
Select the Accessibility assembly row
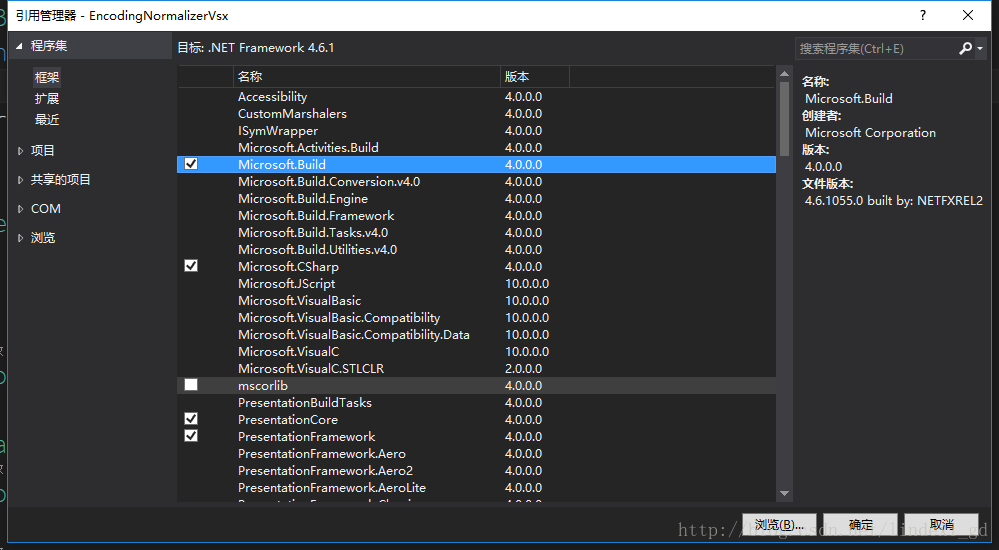477,96
